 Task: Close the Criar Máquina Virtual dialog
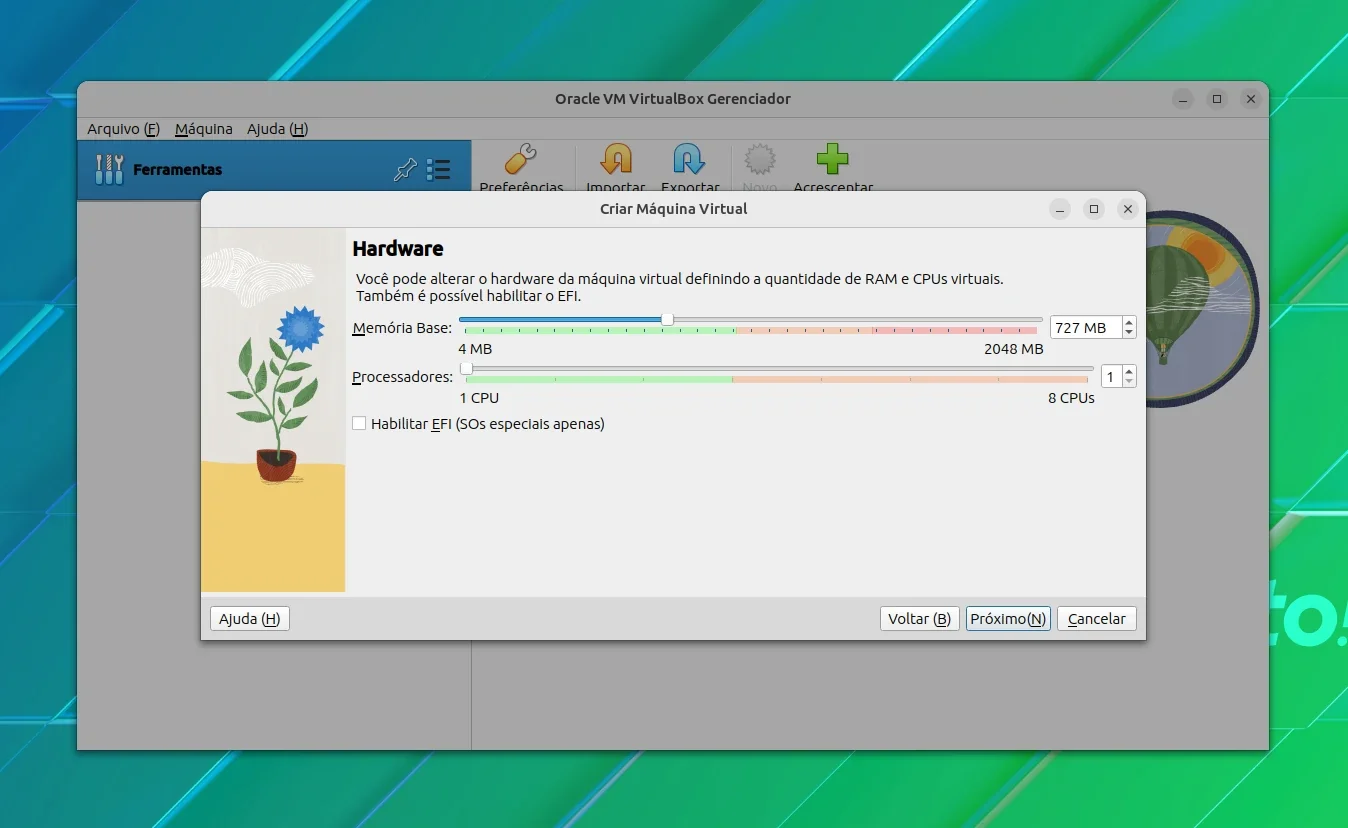click(x=1128, y=209)
